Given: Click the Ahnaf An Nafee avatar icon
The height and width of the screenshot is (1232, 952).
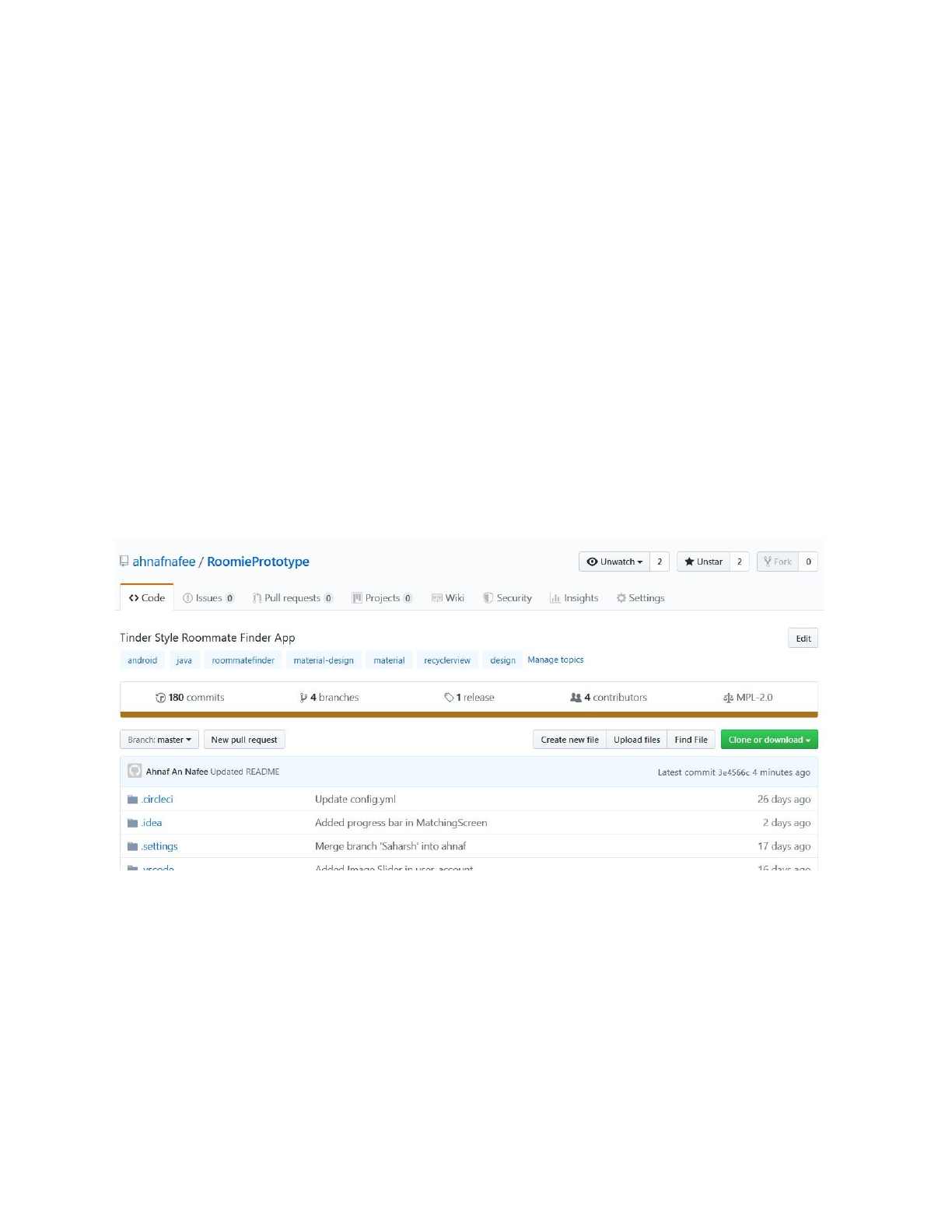Looking at the screenshot, I should tap(135, 771).
